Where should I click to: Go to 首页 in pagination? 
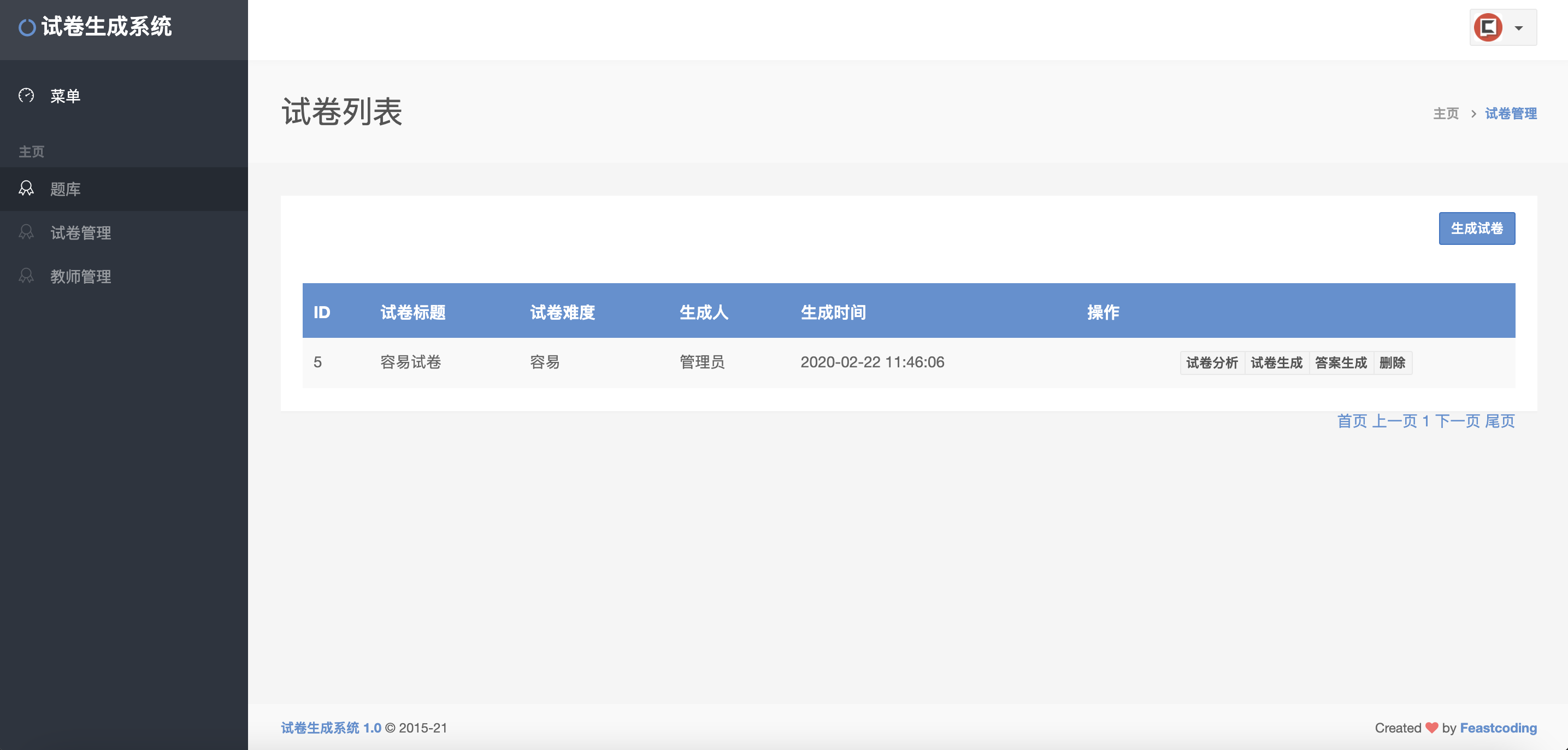pyautogui.click(x=1352, y=421)
